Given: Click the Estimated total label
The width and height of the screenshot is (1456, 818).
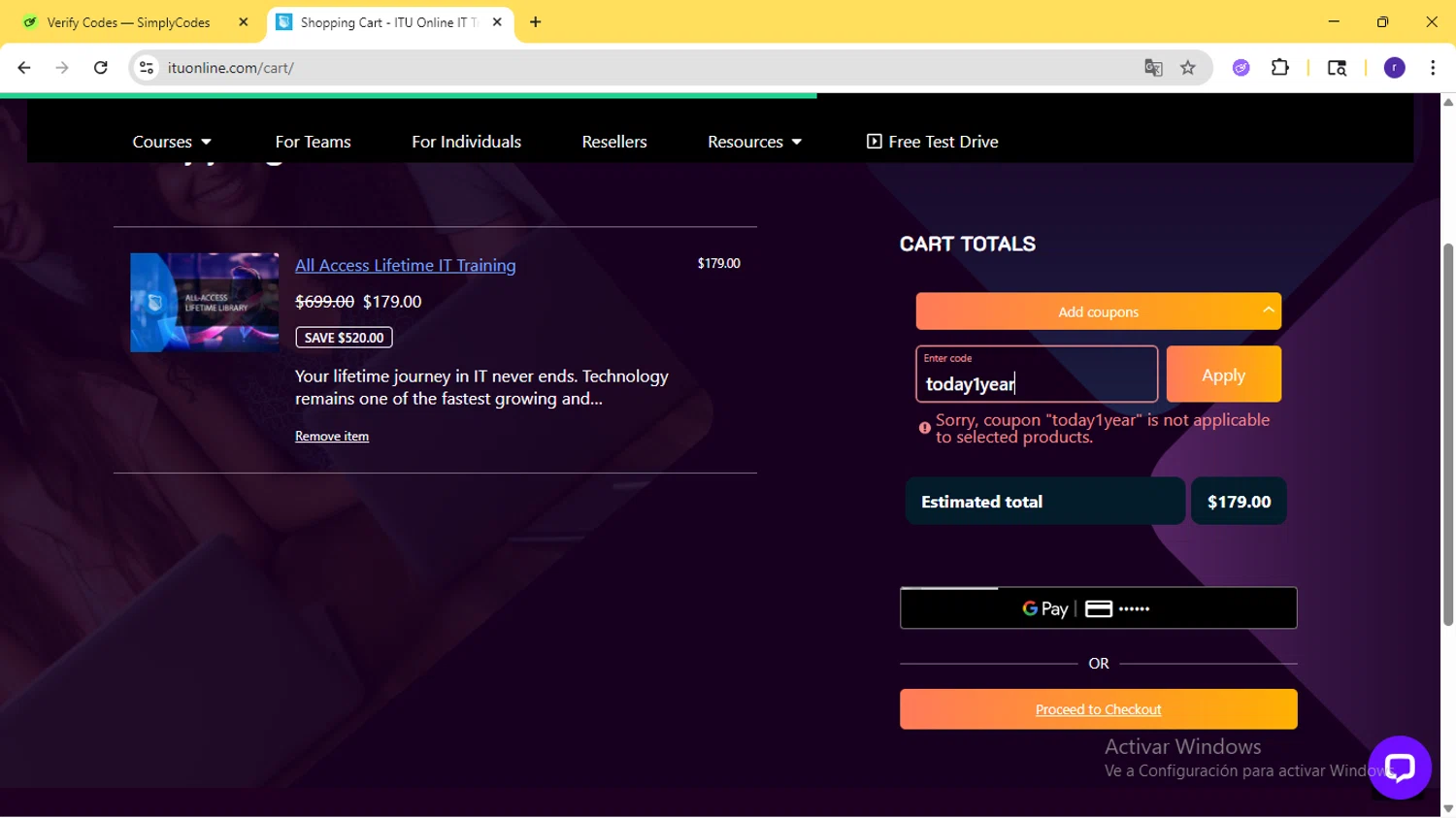Looking at the screenshot, I should 981,502.
